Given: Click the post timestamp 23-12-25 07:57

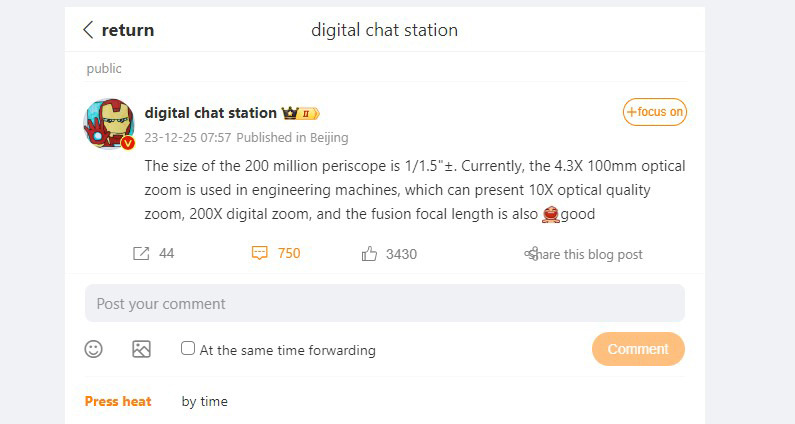Looking at the screenshot, I should (188, 138).
